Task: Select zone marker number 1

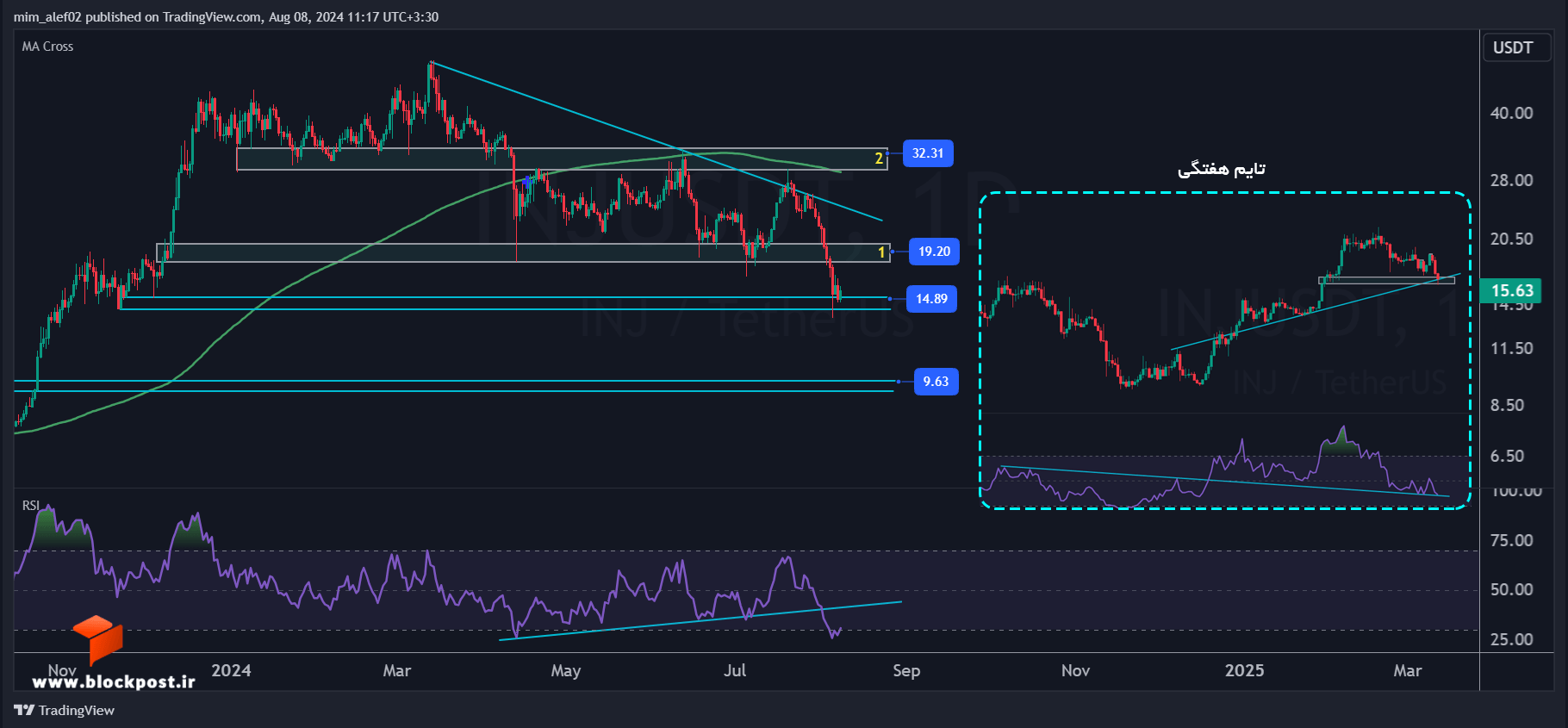Action: click(x=881, y=252)
